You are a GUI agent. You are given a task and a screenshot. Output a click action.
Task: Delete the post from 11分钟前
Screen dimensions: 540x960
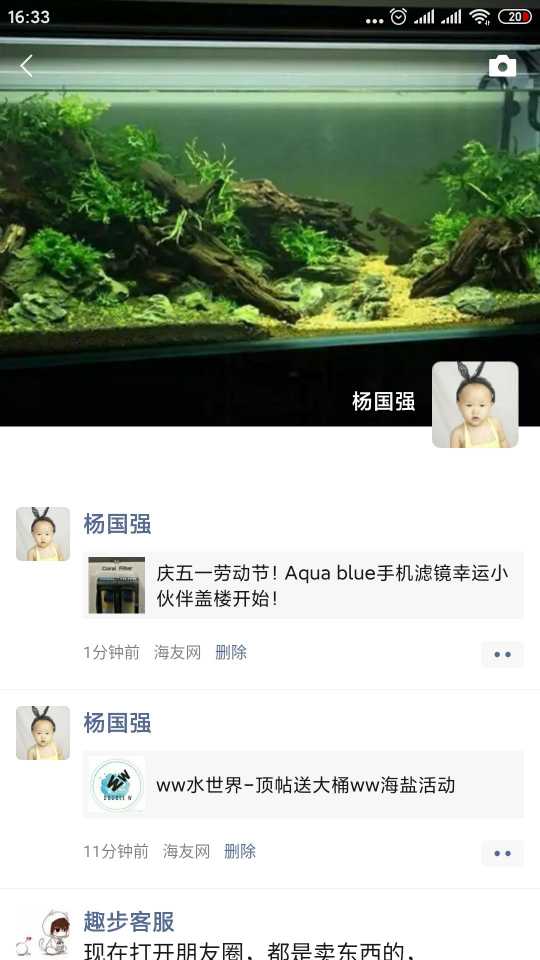(x=240, y=852)
